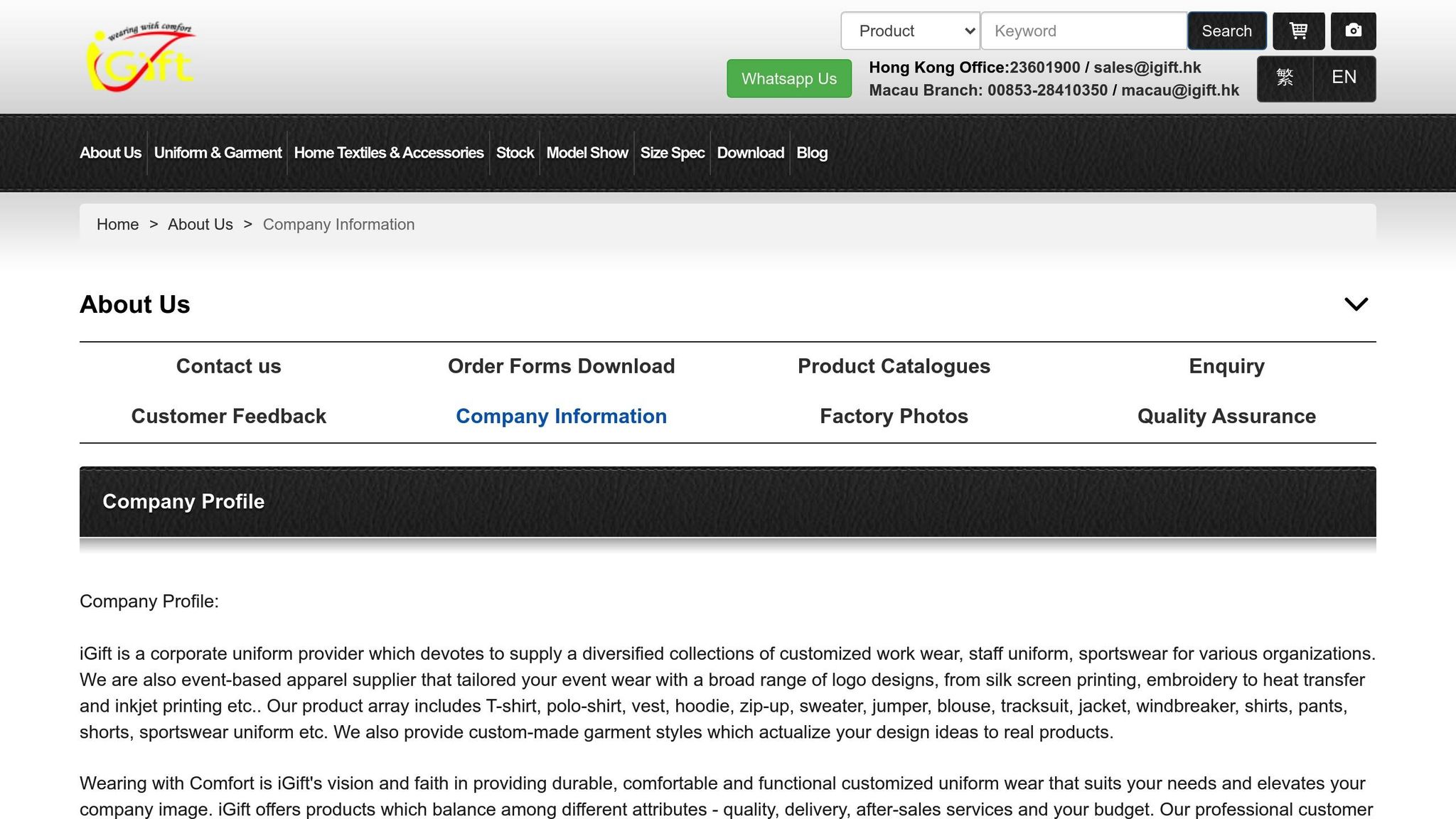Collapse the About Us section chevron

click(1356, 304)
